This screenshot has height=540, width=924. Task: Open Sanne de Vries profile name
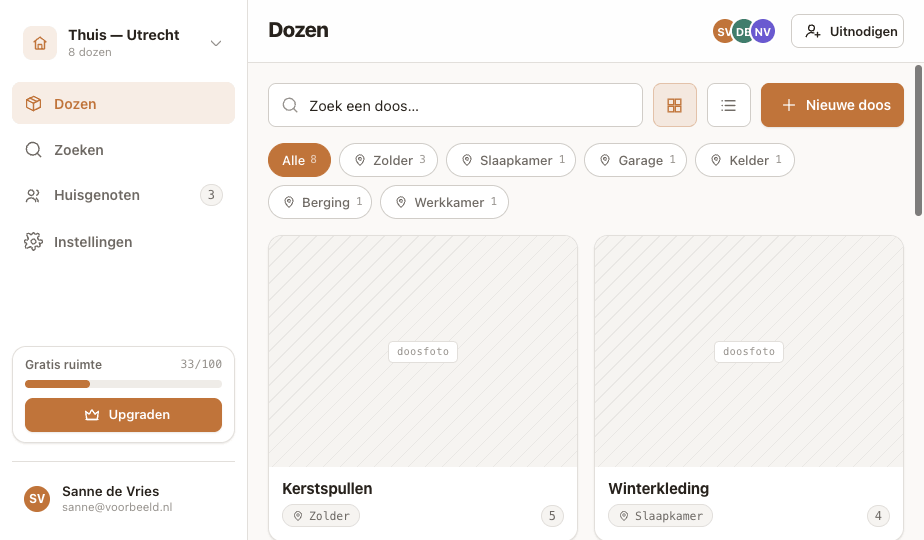point(111,491)
